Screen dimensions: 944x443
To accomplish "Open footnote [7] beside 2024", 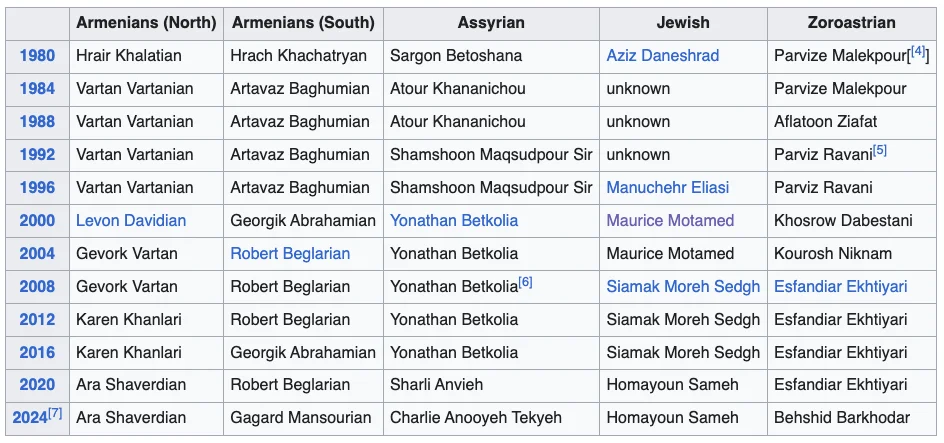I will click(x=56, y=414).
